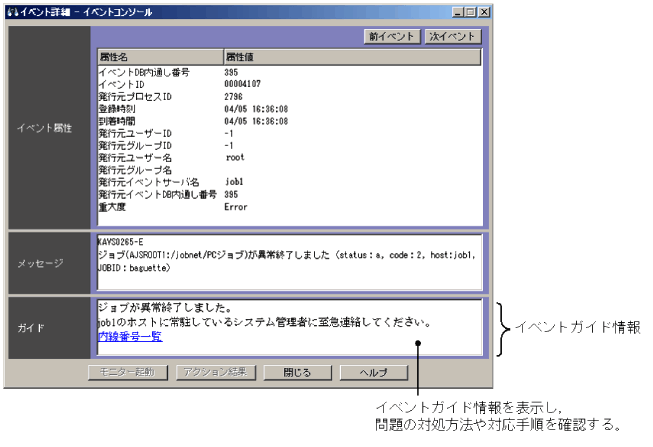Maximize the イベント詳細 window

coord(471,12)
